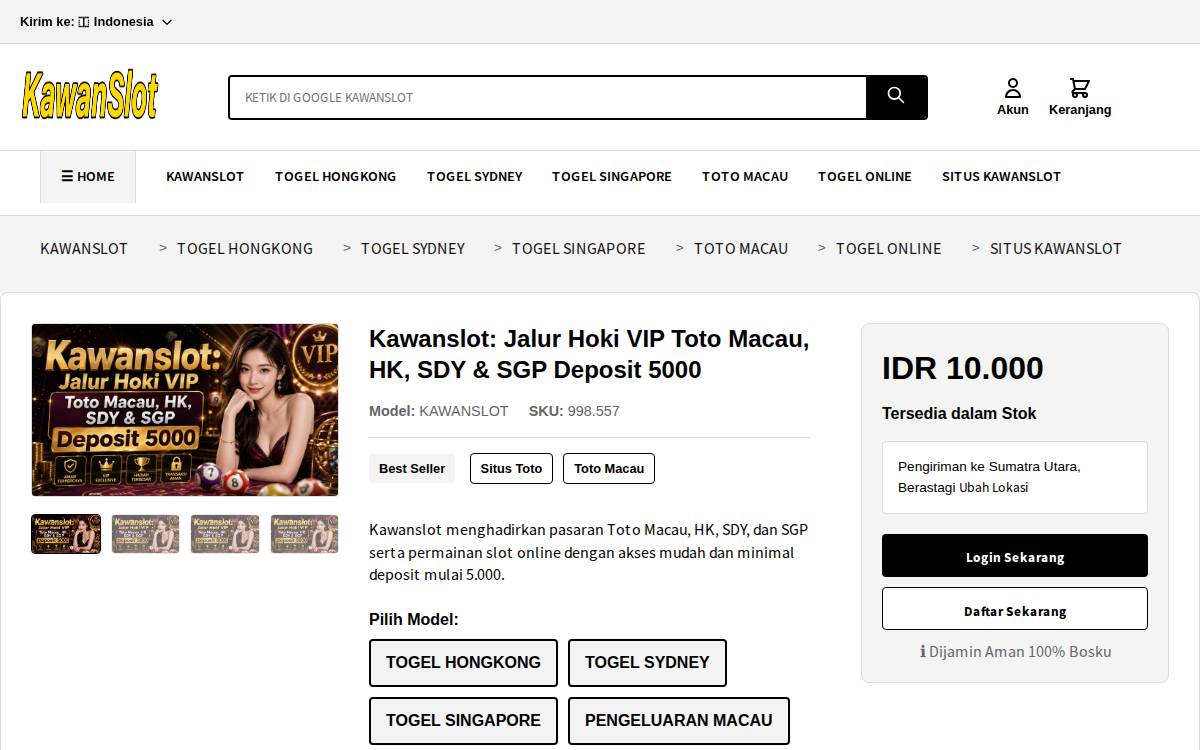
Task: Follow the TOTO MACAU breadcrumb link
Action: 741,248
